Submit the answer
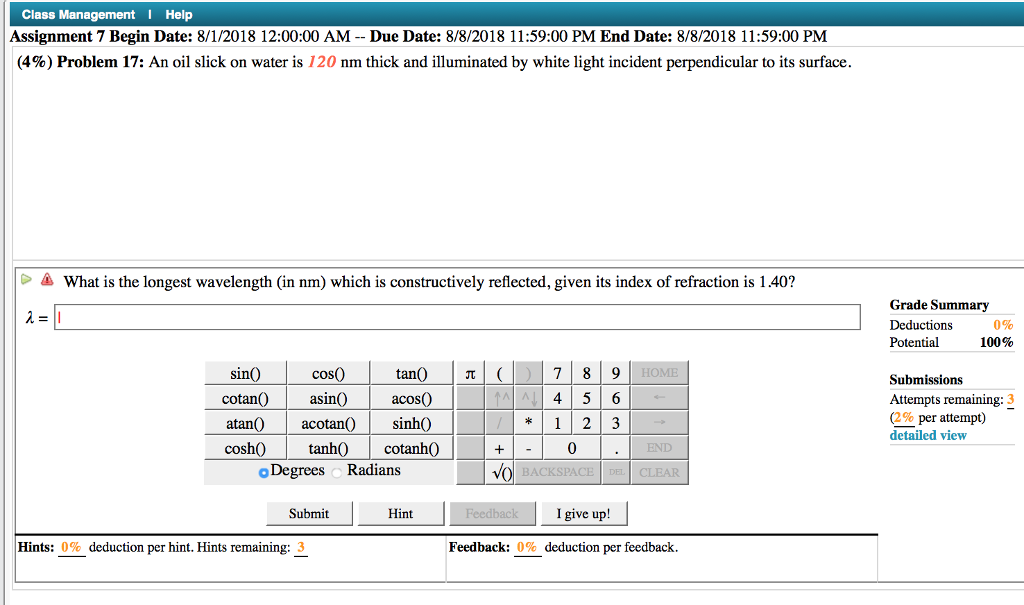Image resolution: width=1024 pixels, height=605 pixels. pos(309,513)
